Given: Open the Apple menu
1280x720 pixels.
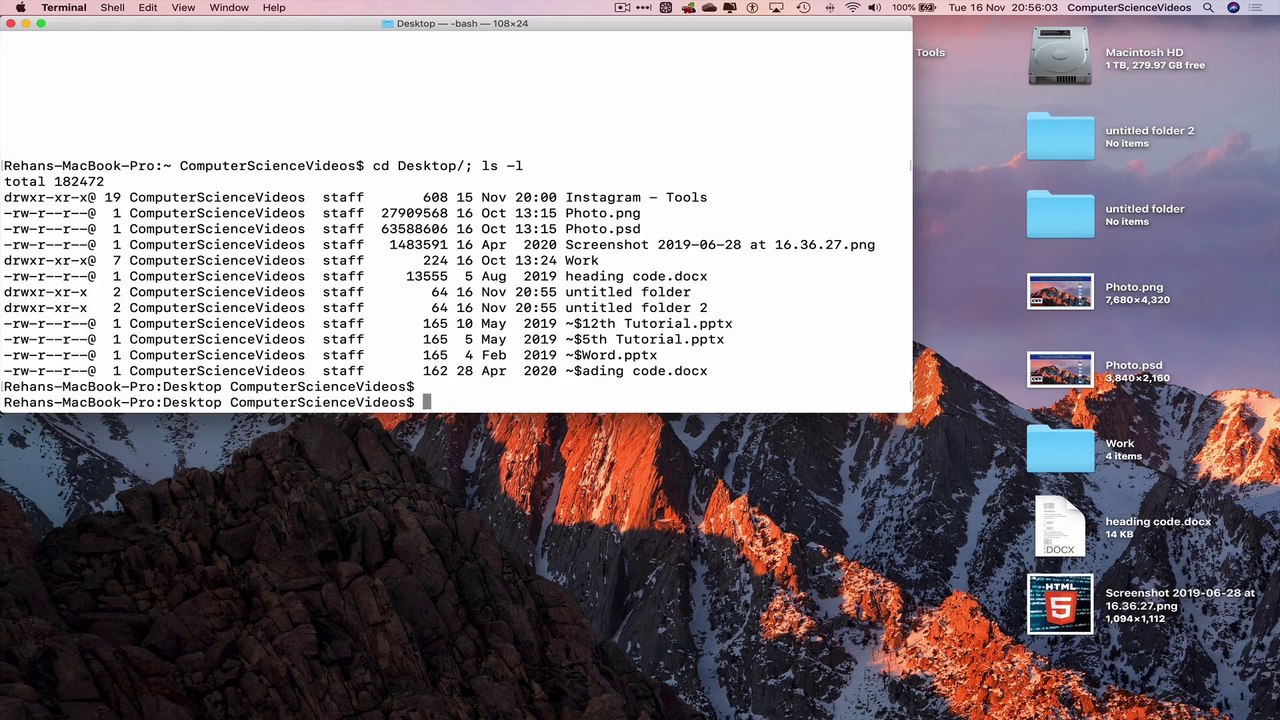Looking at the screenshot, I should (x=20, y=7).
